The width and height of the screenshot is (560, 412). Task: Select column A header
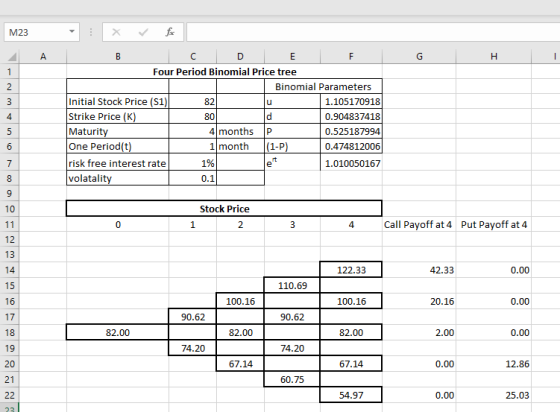coord(43,56)
